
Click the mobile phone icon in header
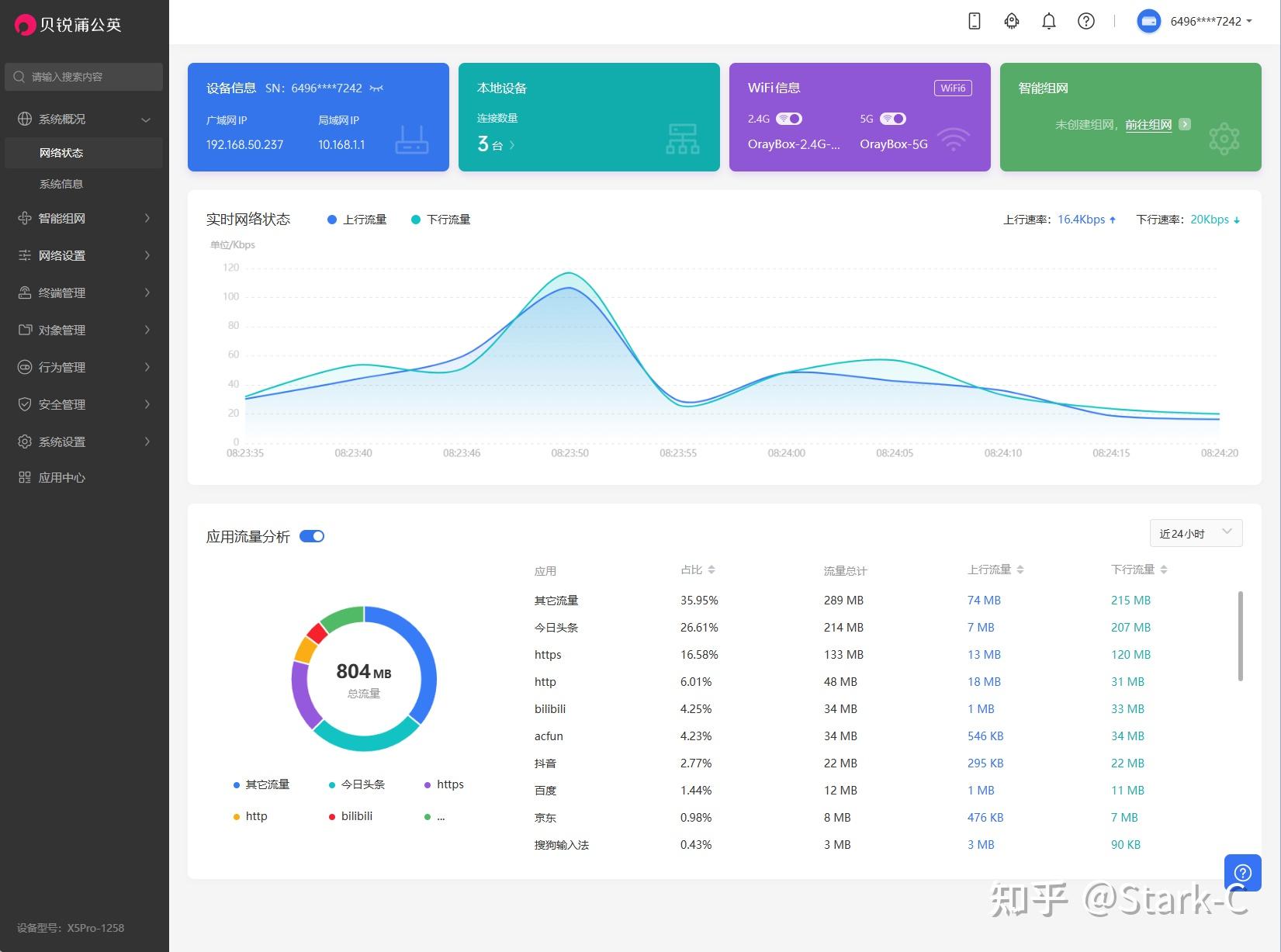(x=975, y=21)
